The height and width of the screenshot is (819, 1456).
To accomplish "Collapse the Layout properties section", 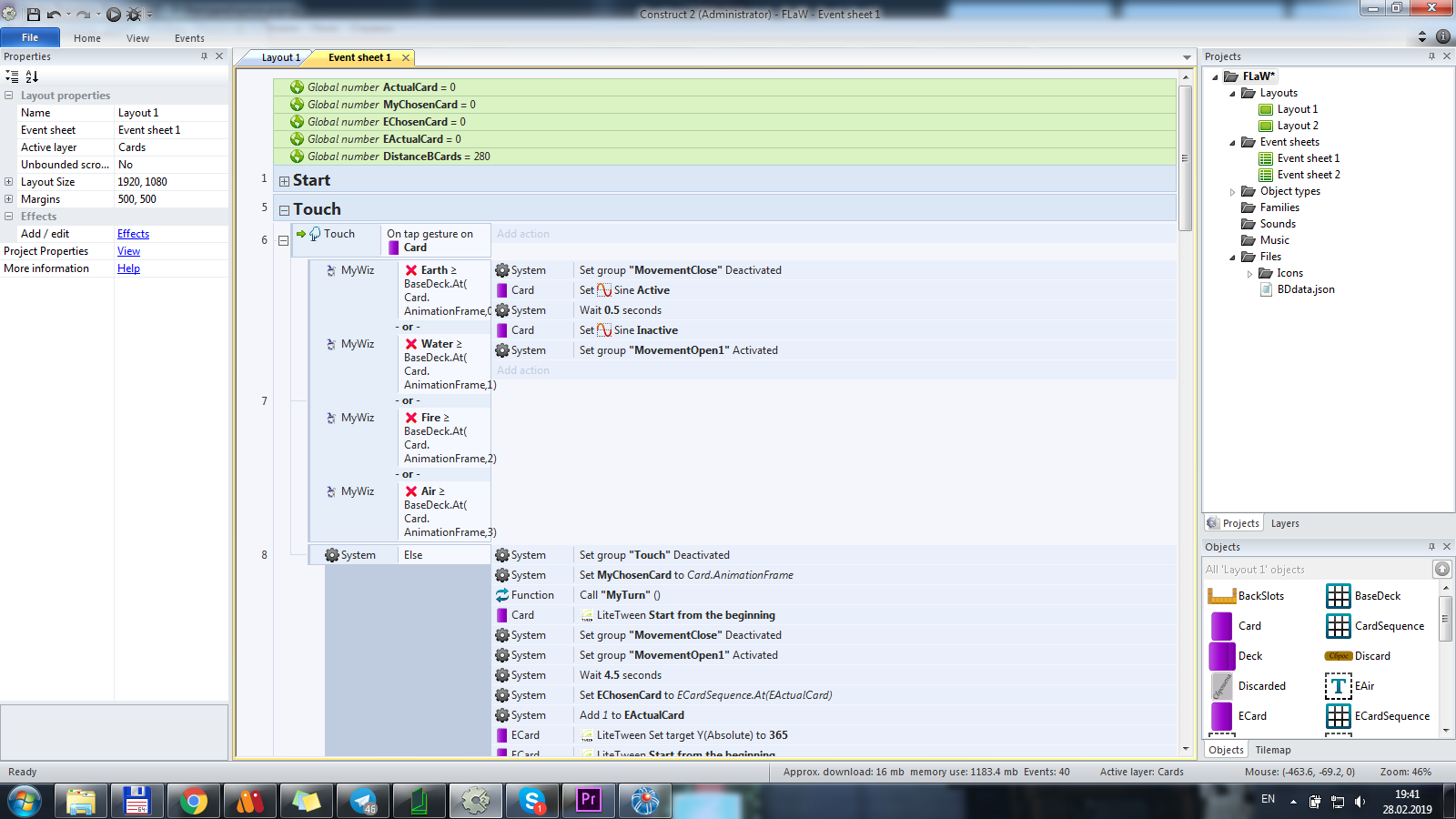I will pos(9,96).
